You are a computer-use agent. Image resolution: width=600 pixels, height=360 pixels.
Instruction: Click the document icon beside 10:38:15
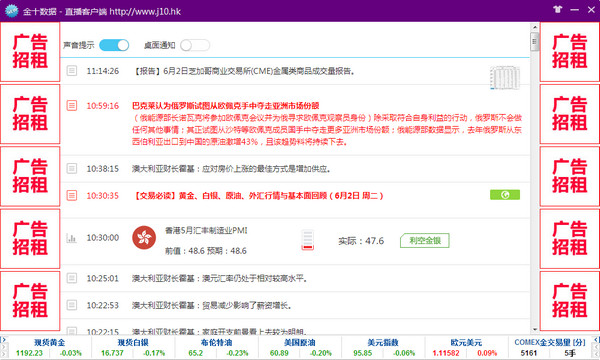click(x=72, y=168)
